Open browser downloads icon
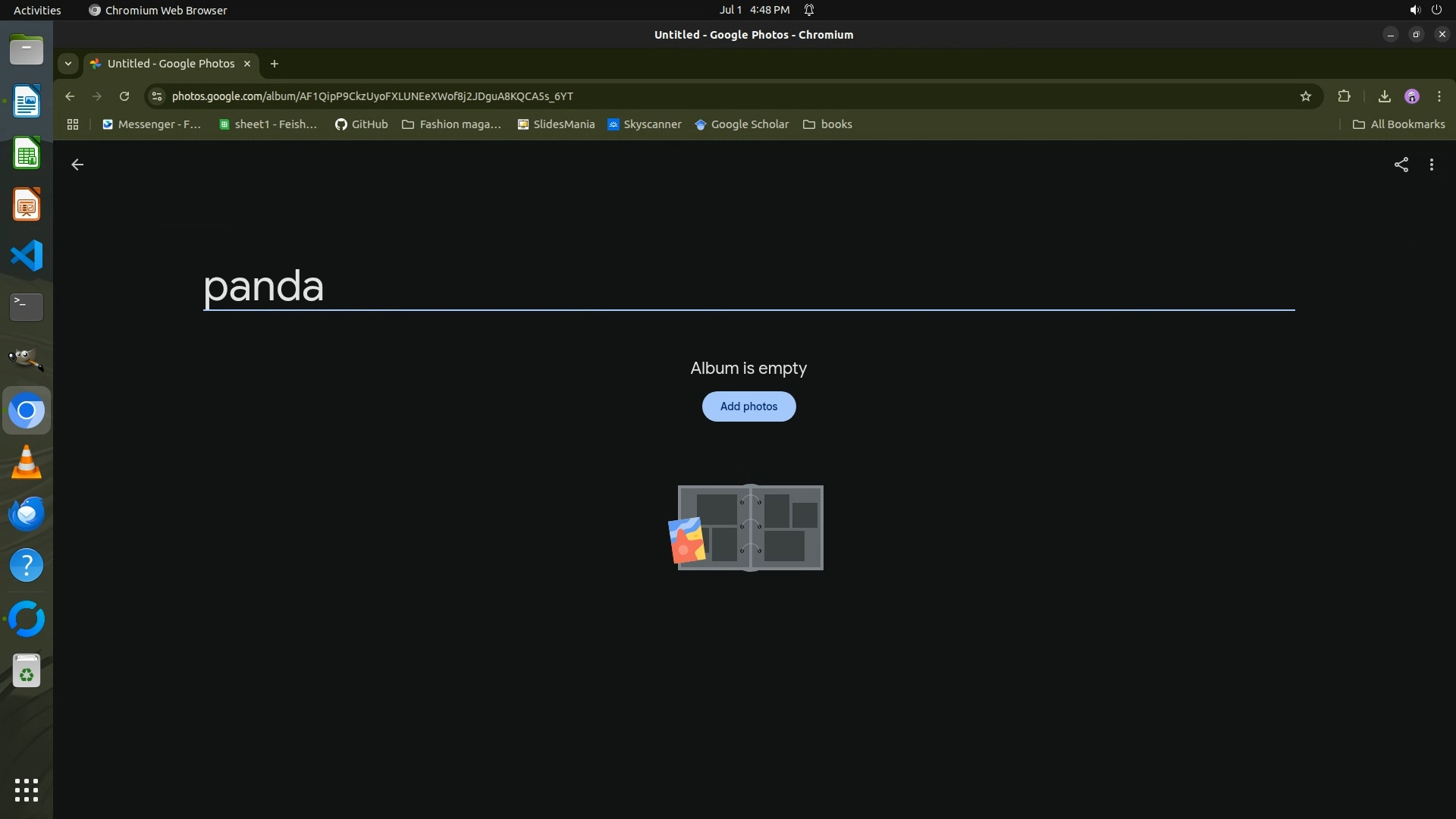Viewport: 1456px width, 819px height. pos(1384,96)
